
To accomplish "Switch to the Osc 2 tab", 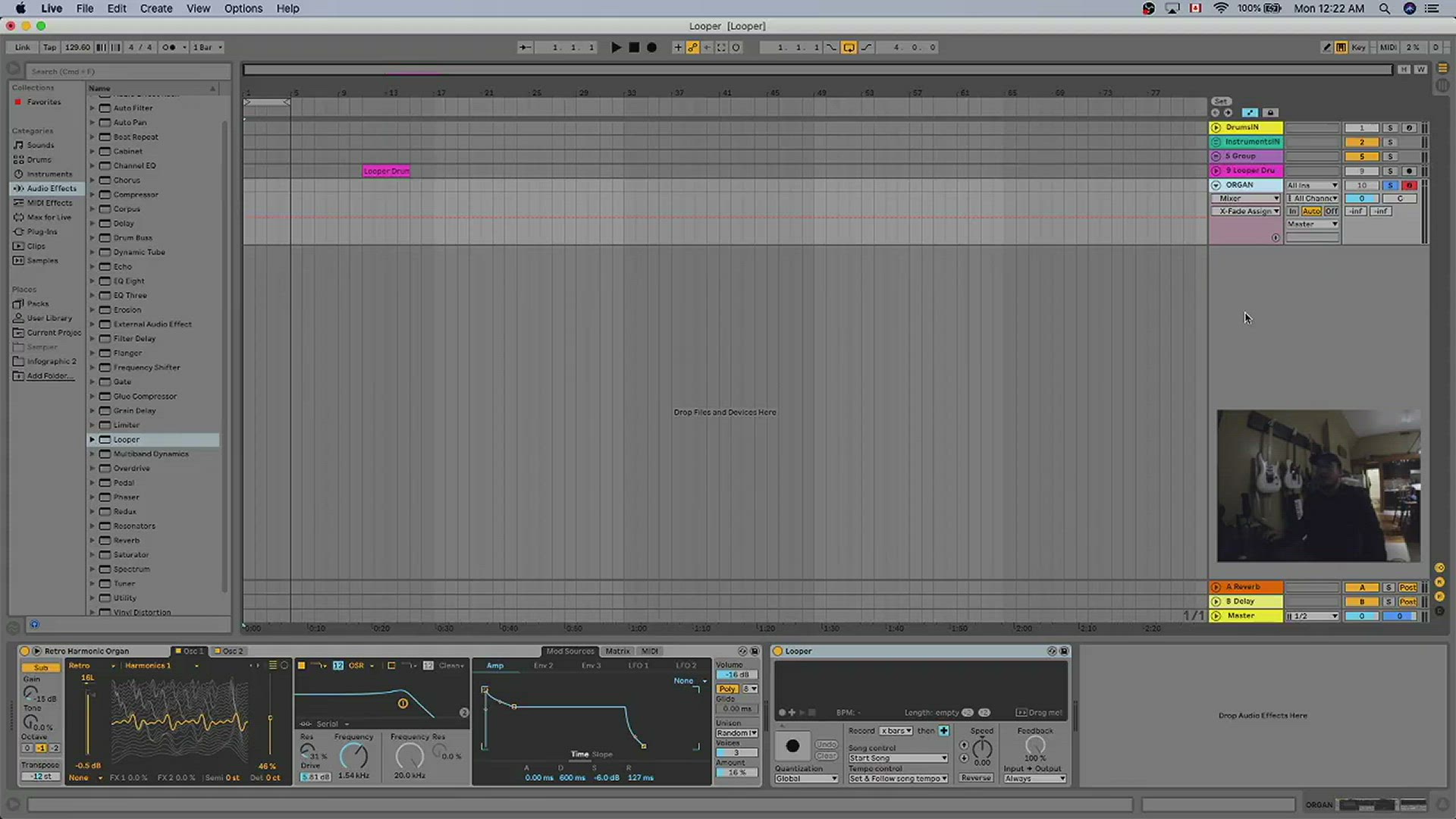I will [229, 651].
